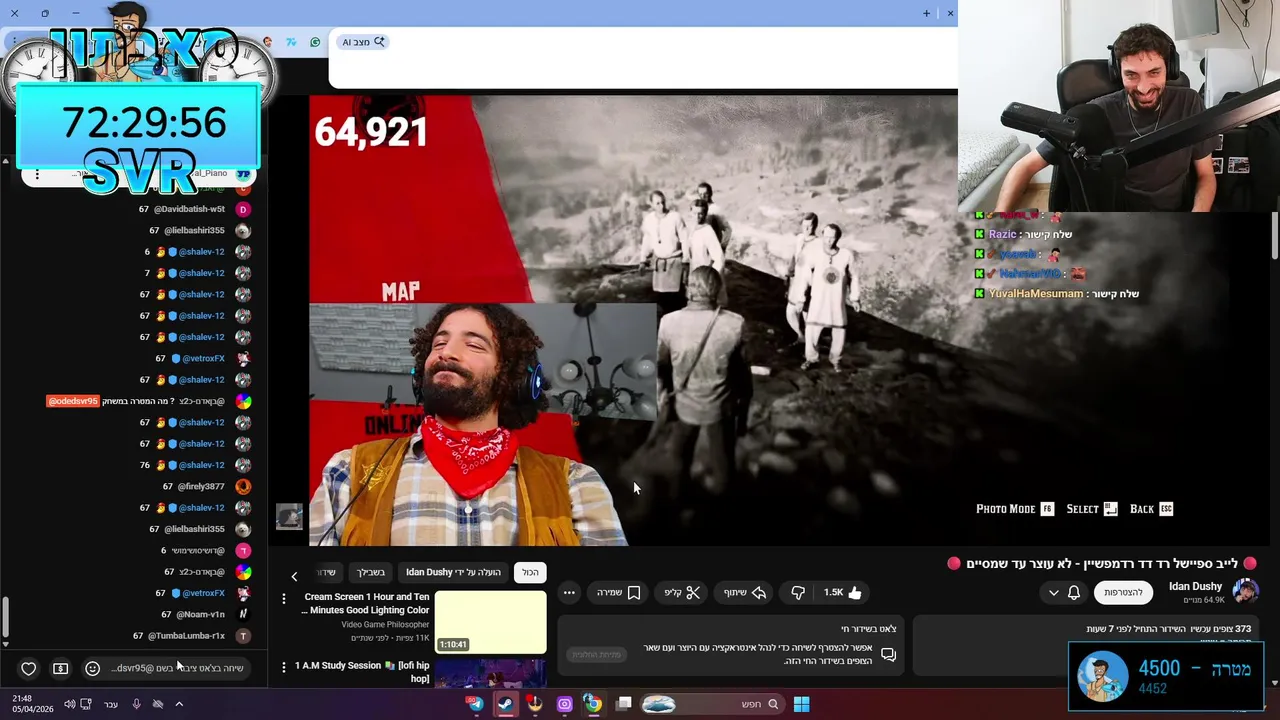
Task: Open Steam from the taskbar
Action: (505, 704)
